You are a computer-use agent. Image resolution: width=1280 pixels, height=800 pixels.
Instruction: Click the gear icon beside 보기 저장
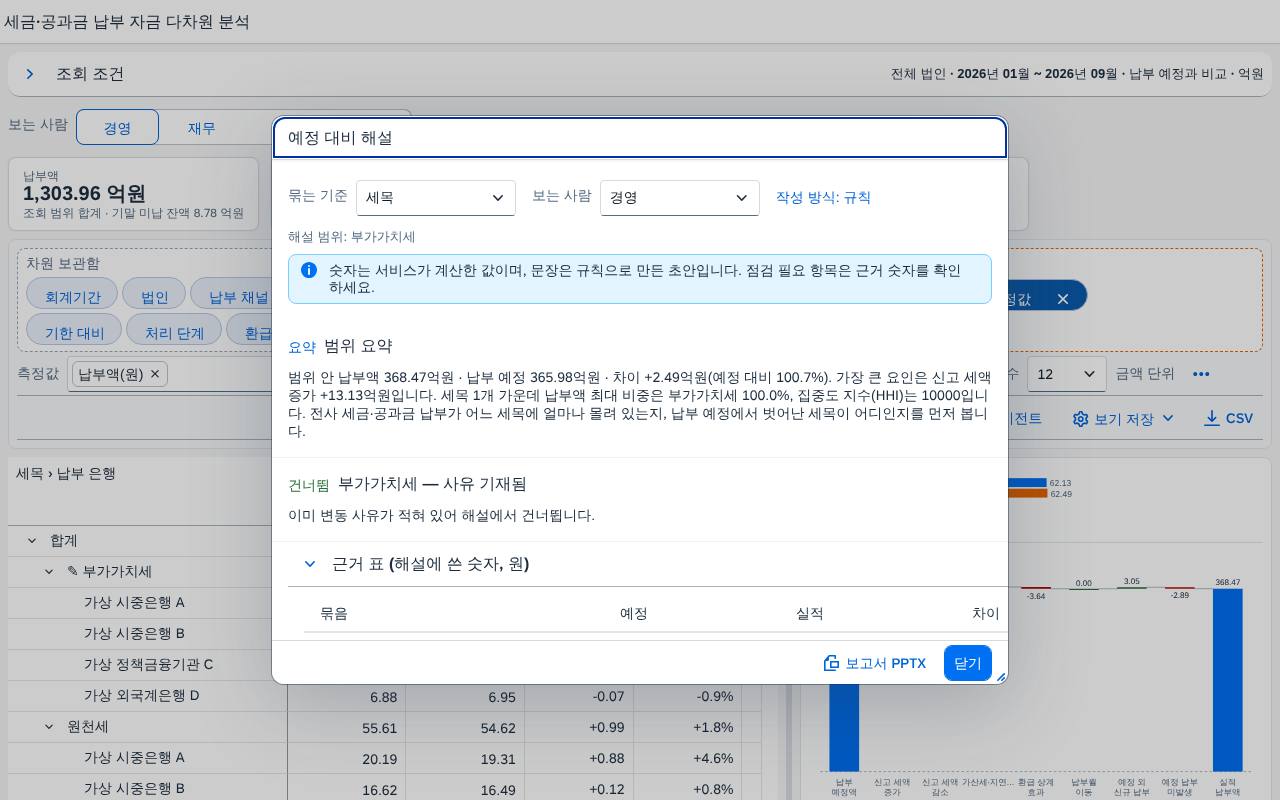[x=1080, y=419]
